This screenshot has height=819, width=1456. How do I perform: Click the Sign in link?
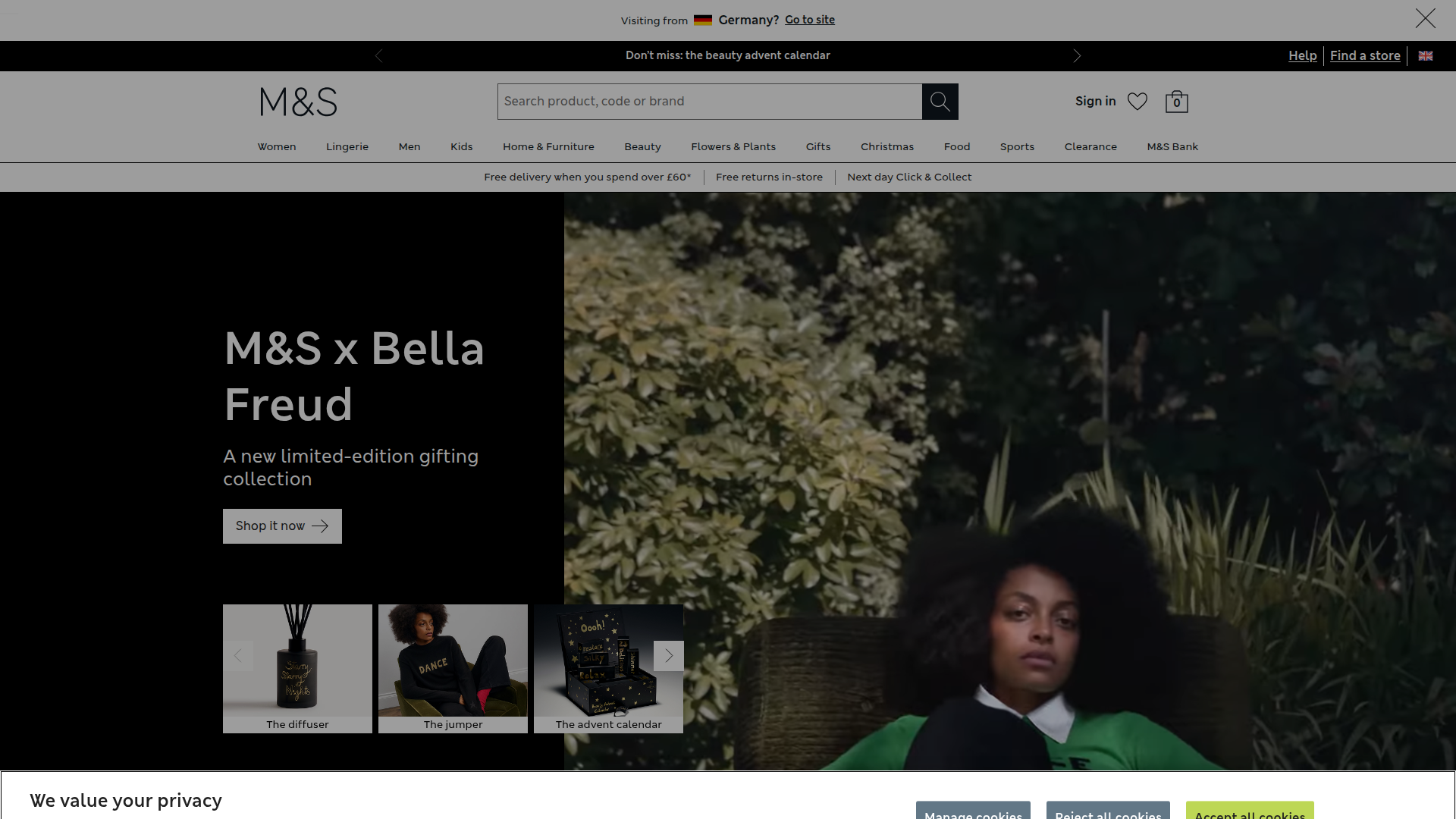1095,102
